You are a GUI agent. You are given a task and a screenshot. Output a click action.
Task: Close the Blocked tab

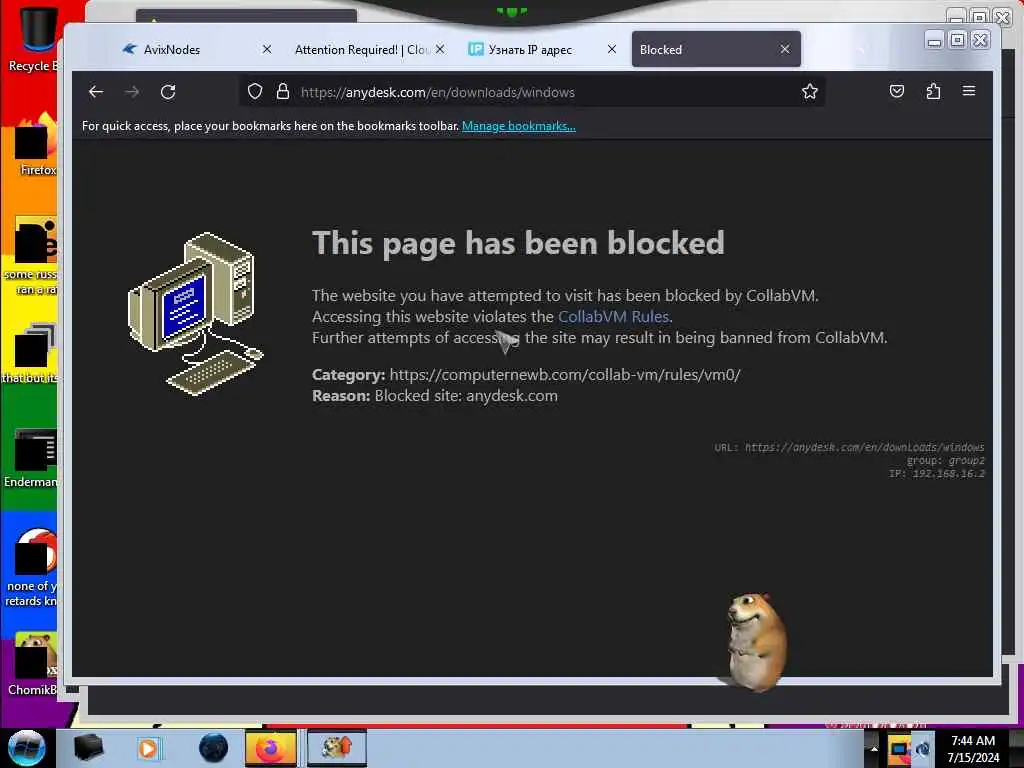[x=784, y=50]
